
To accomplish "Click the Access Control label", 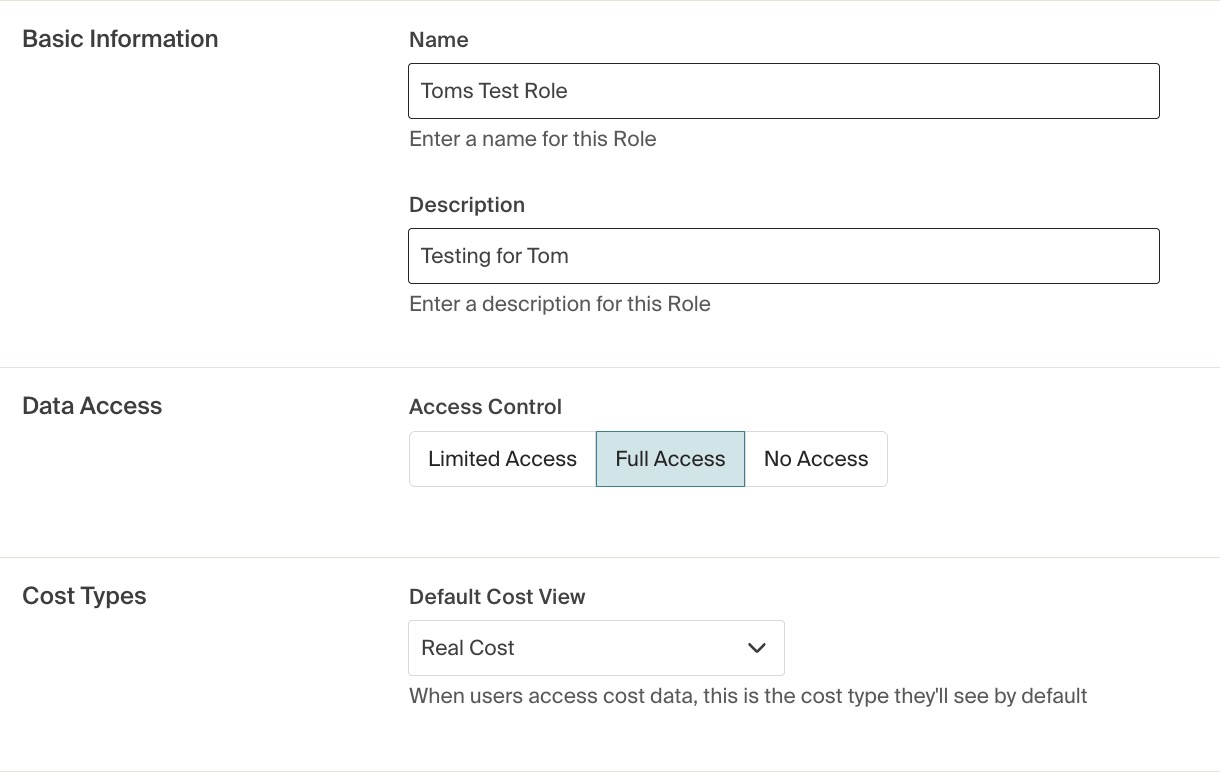I will coord(485,407).
